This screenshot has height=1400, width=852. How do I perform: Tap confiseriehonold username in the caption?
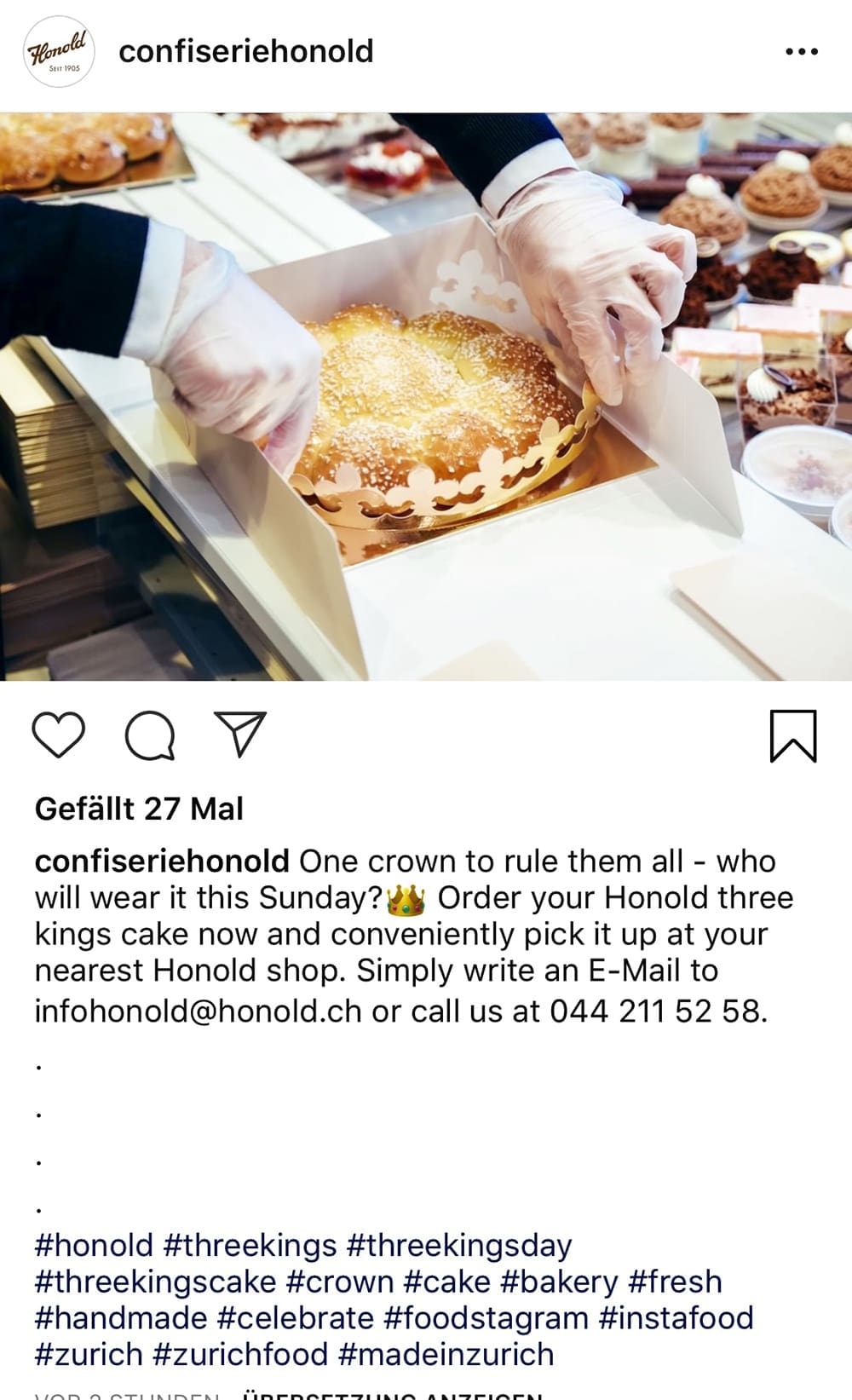pyautogui.click(x=162, y=861)
